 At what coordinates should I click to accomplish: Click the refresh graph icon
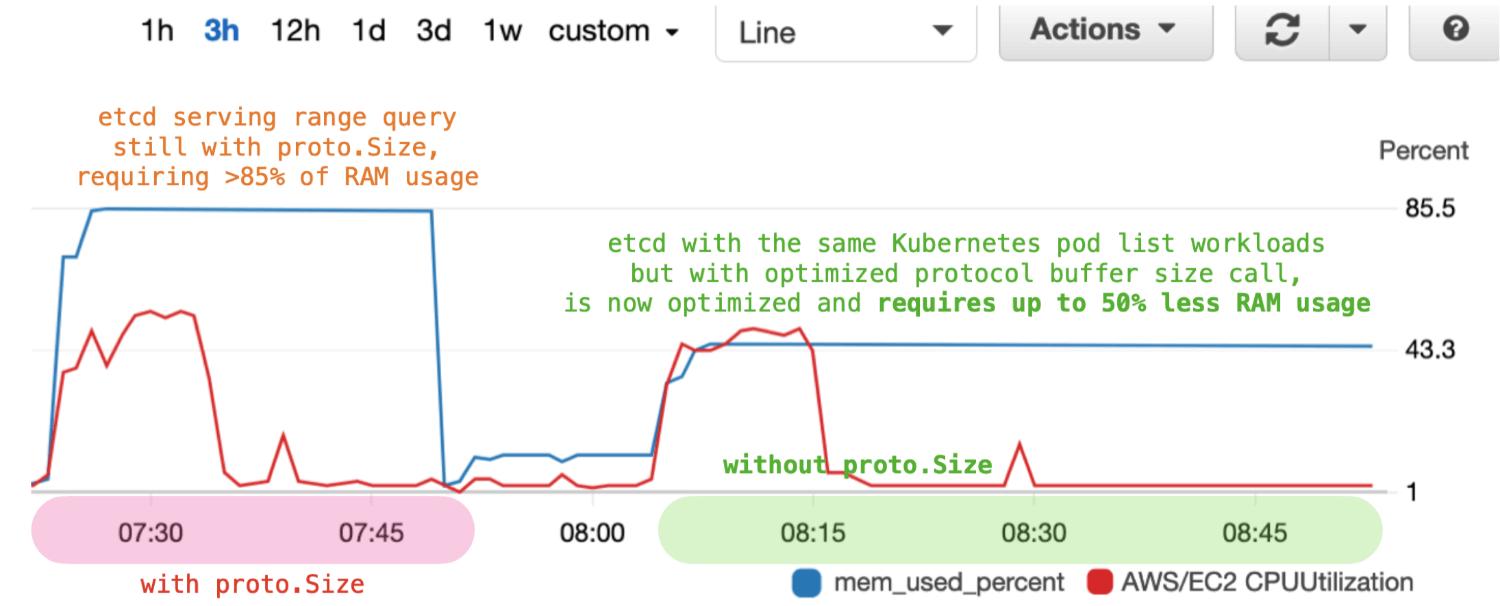click(1282, 30)
